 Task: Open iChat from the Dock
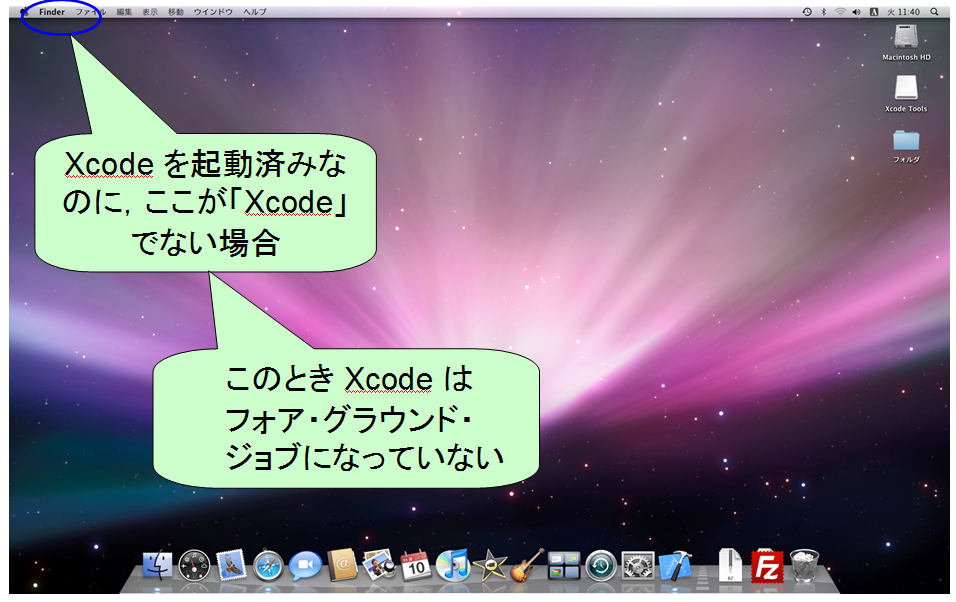305,565
